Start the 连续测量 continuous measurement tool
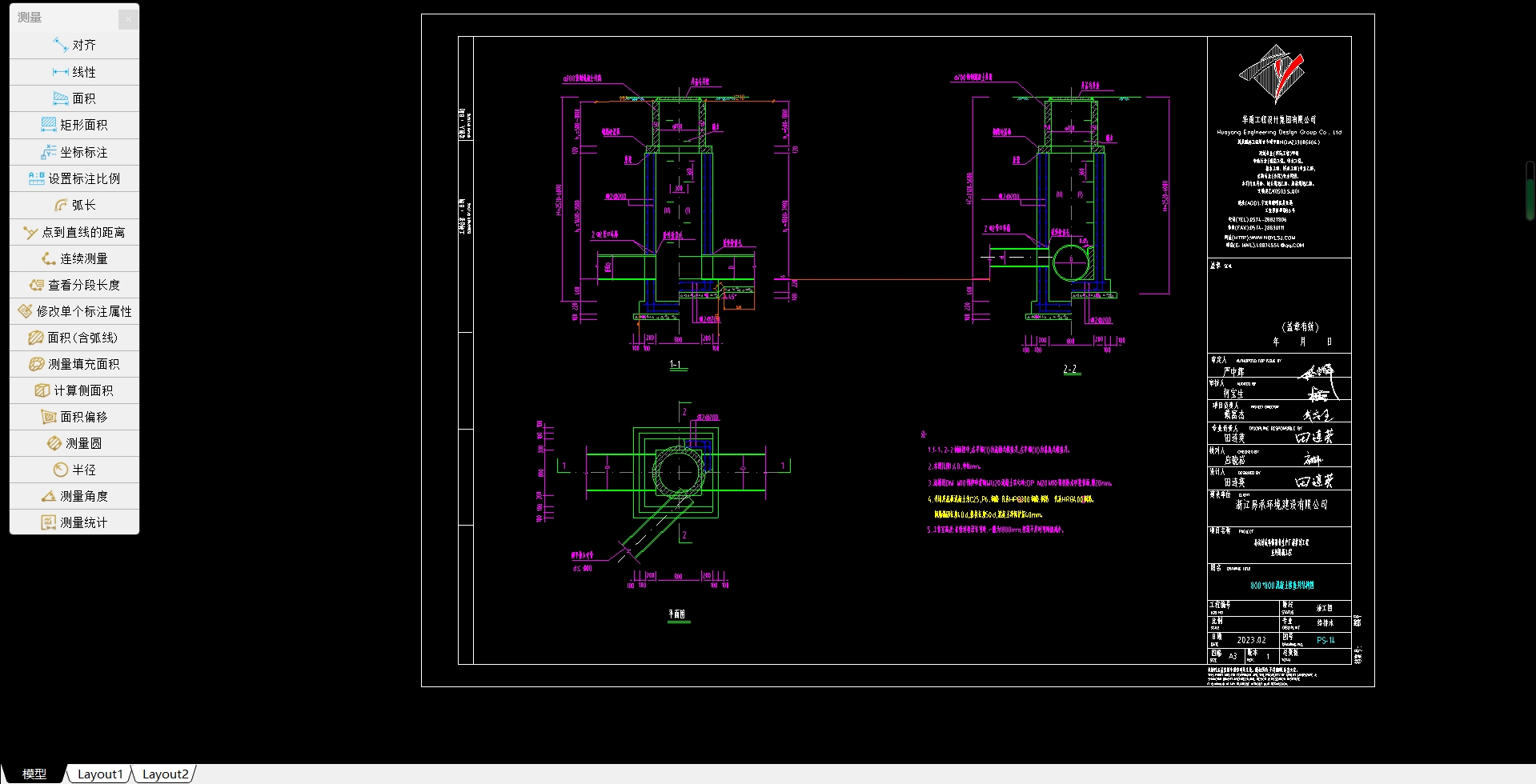 pyautogui.click(x=74, y=258)
